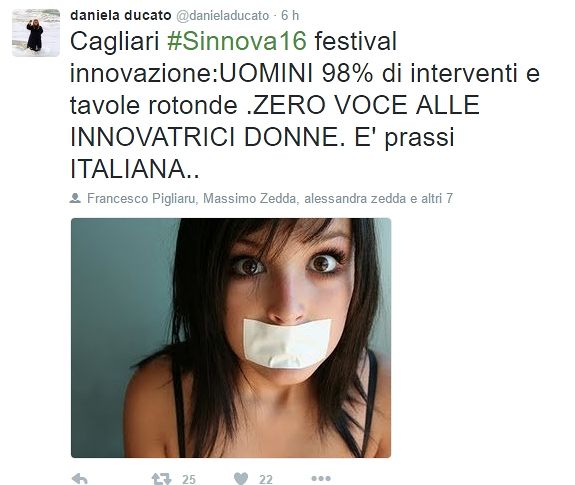The height and width of the screenshot is (485, 575).
Task: Click the tagged-people person icon
Action: coord(75,198)
